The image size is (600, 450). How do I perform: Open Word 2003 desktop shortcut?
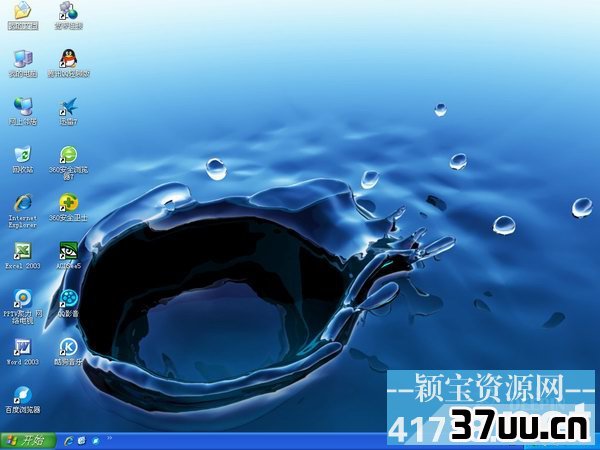click(21, 346)
